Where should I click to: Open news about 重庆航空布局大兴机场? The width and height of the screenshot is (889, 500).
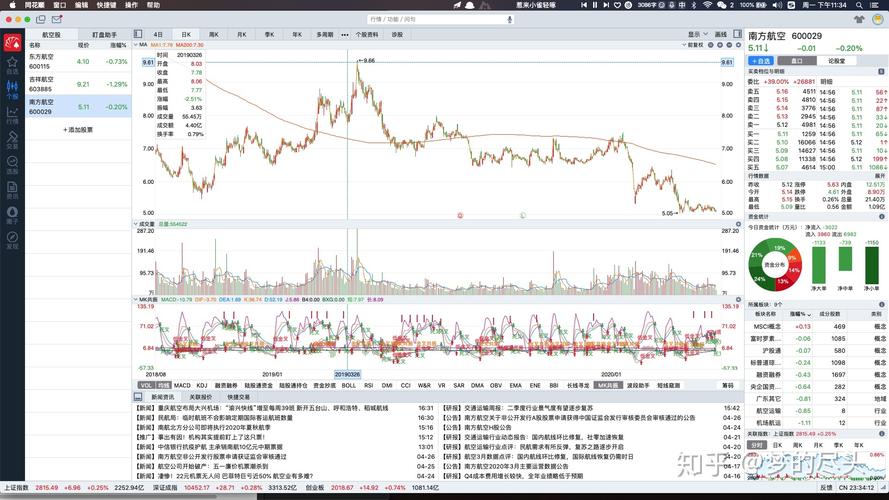(x=261, y=408)
